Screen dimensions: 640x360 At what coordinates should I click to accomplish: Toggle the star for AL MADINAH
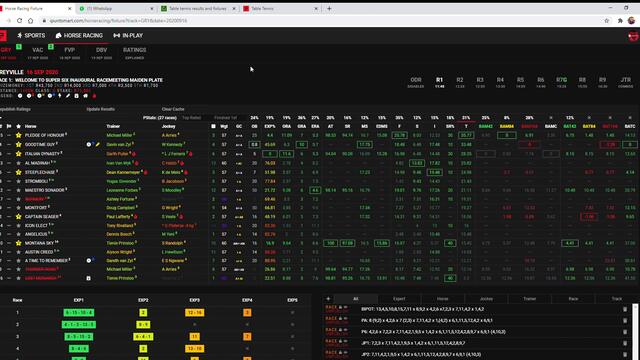coord(18,163)
